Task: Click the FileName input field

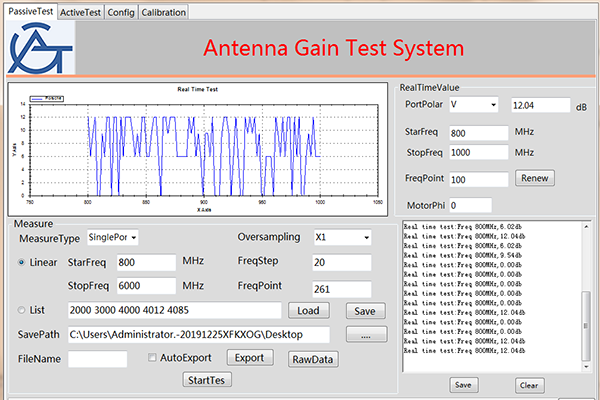Action: click(97, 358)
